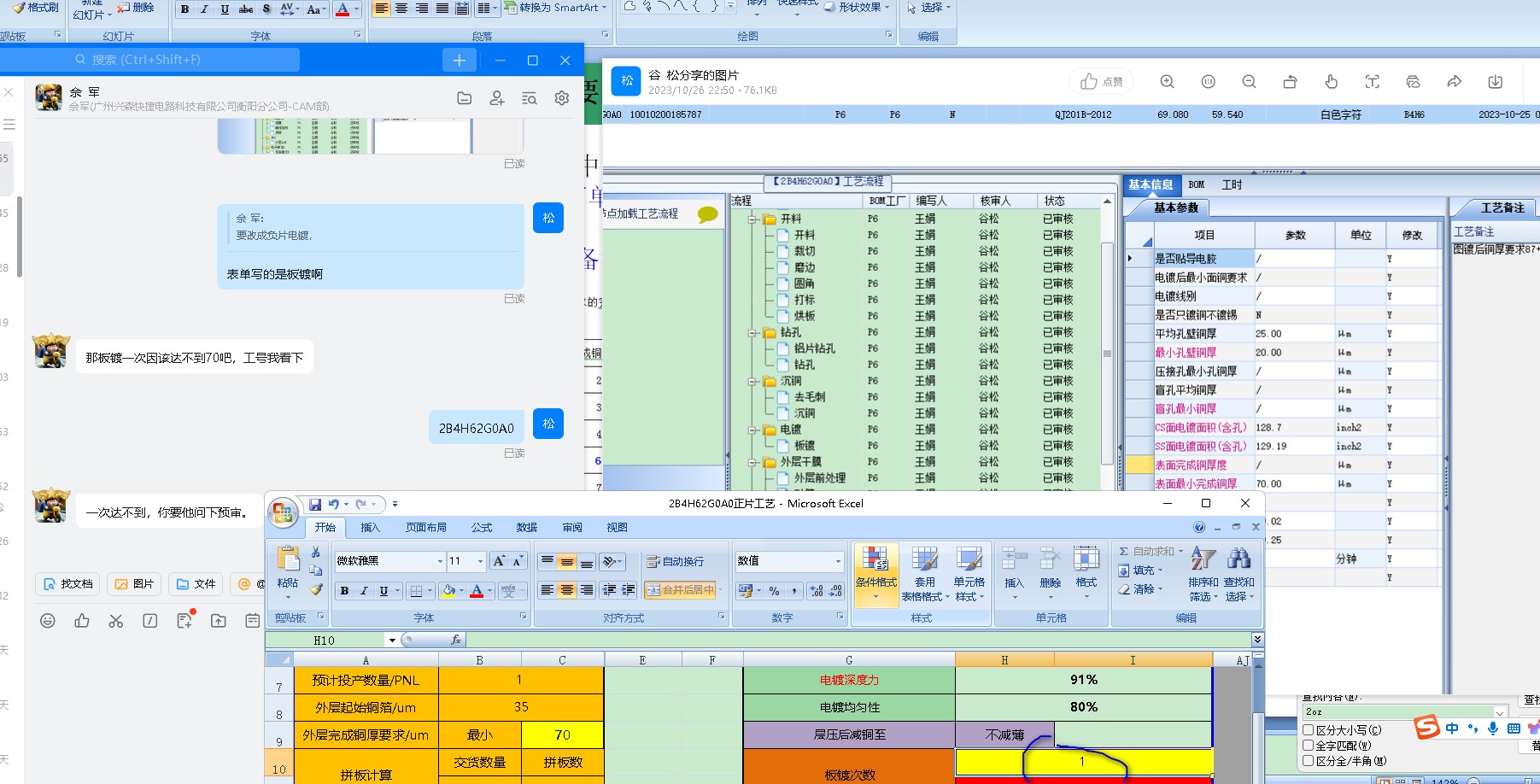Toggle wrap text (自动换行) in Excel
This screenshot has height=784, width=1540.
(676, 561)
